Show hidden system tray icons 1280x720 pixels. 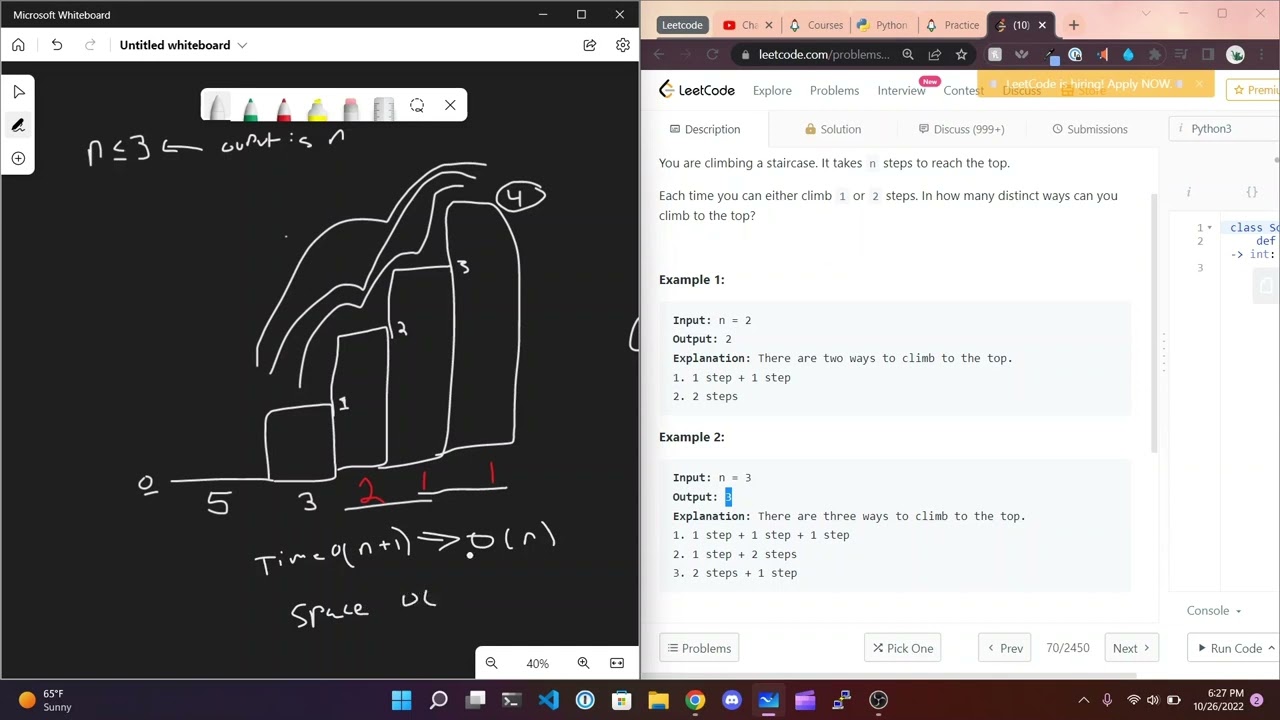(1083, 700)
